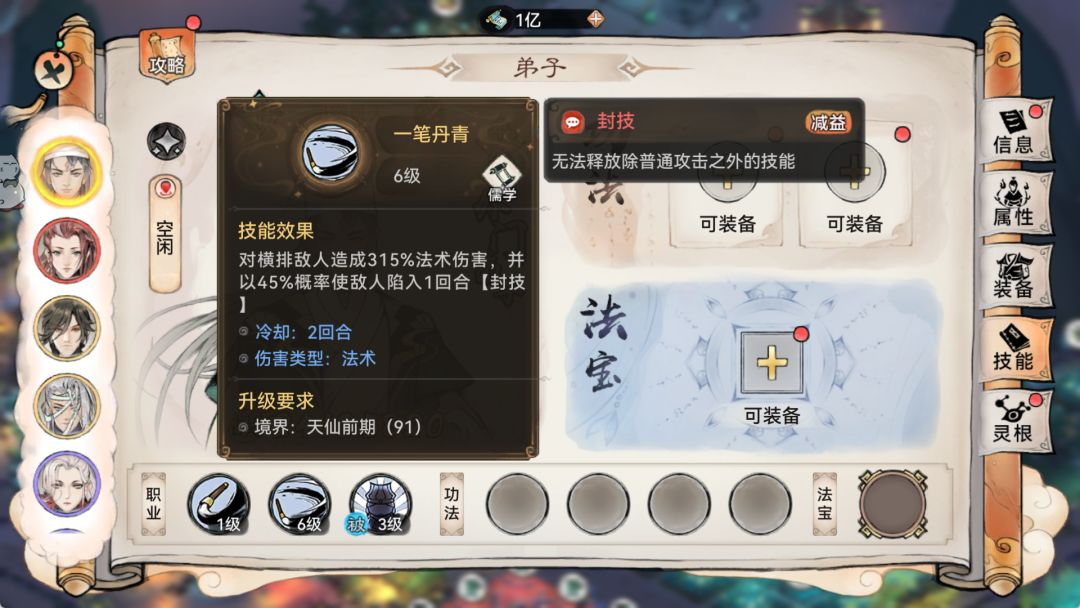The height and width of the screenshot is (608, 1080).
Task: Open the 信息 tab
Action: pyautogui.click(x=1015, y=132)
